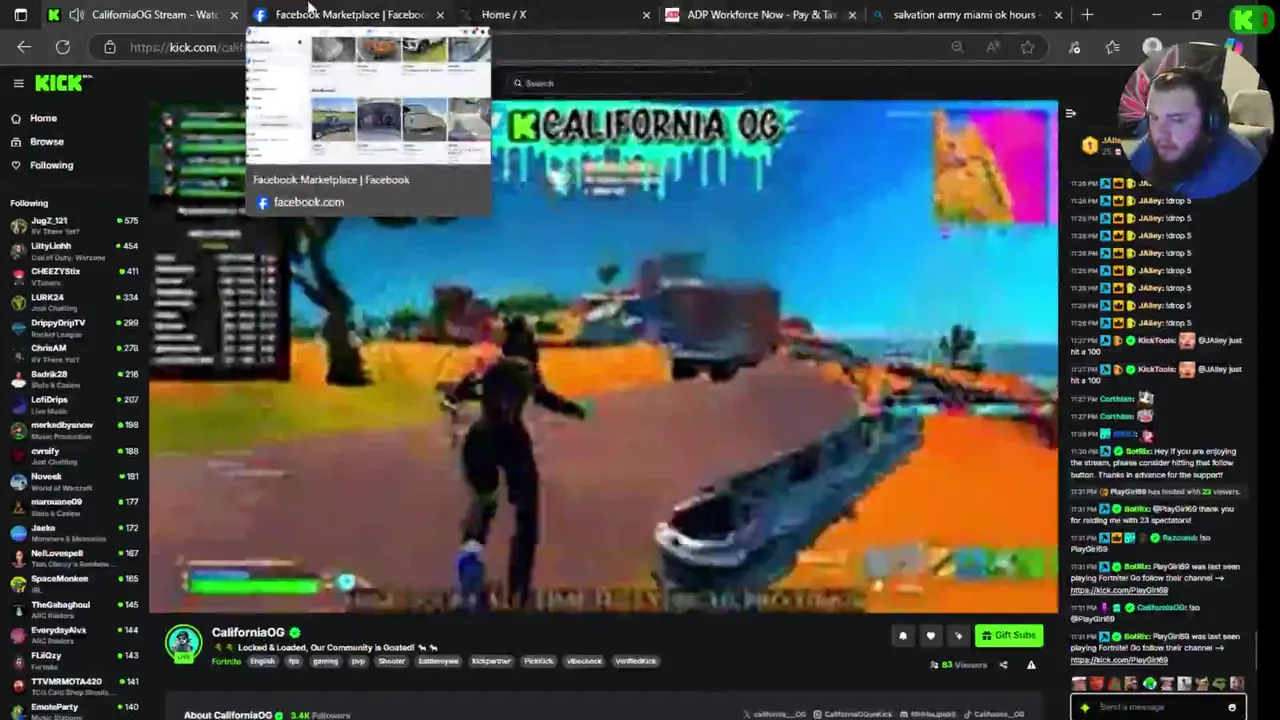Open tab actions menu icon
Viewport: 1280px width, 720px height.
tap(20, 15)
